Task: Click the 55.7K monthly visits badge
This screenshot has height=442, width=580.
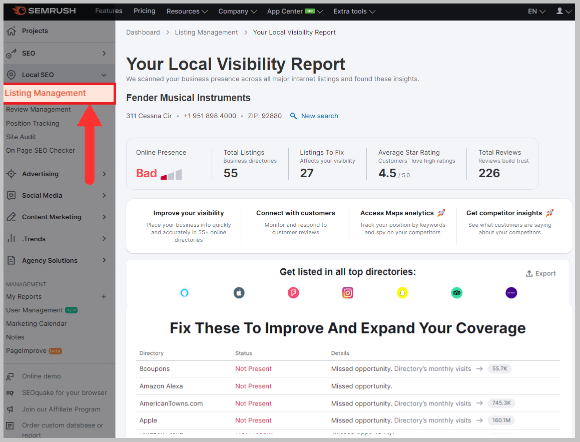Action: point(499,368)
